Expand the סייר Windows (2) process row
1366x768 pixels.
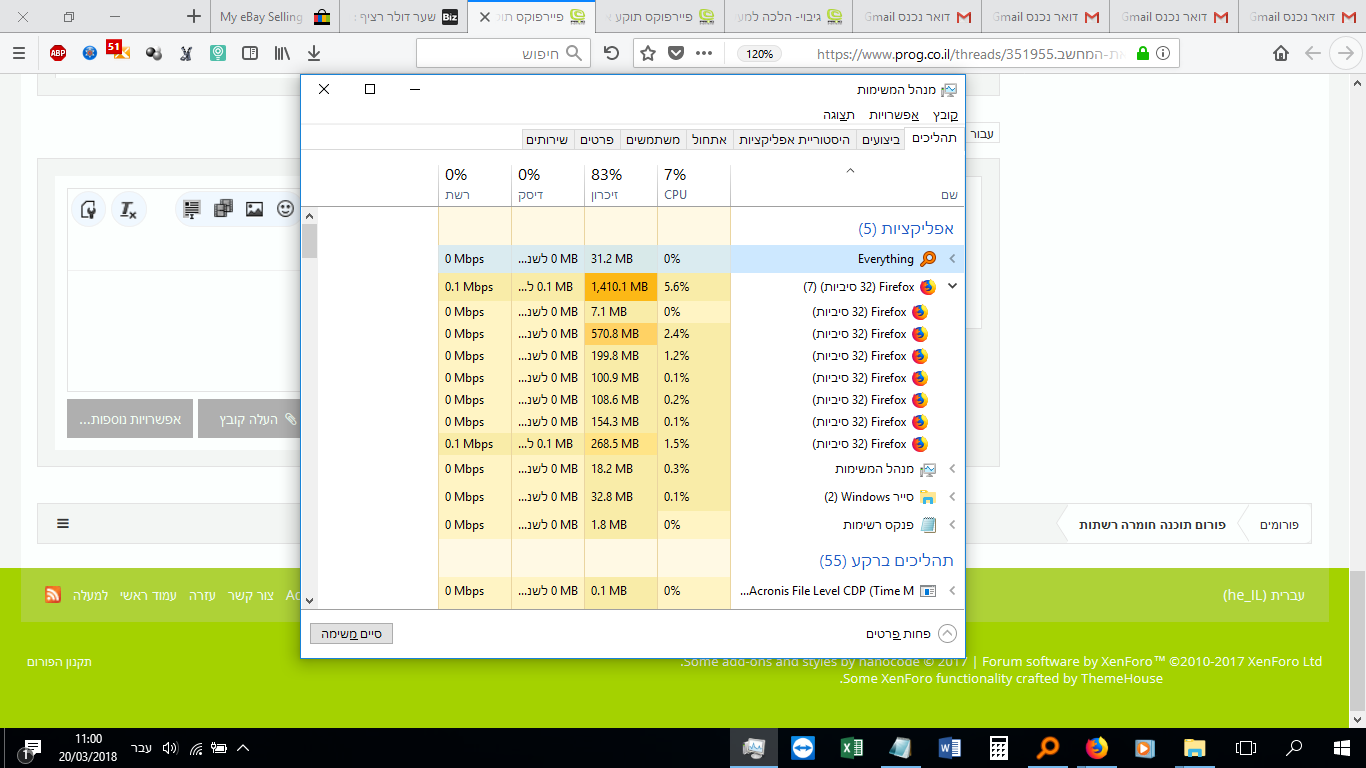(952, 497)
